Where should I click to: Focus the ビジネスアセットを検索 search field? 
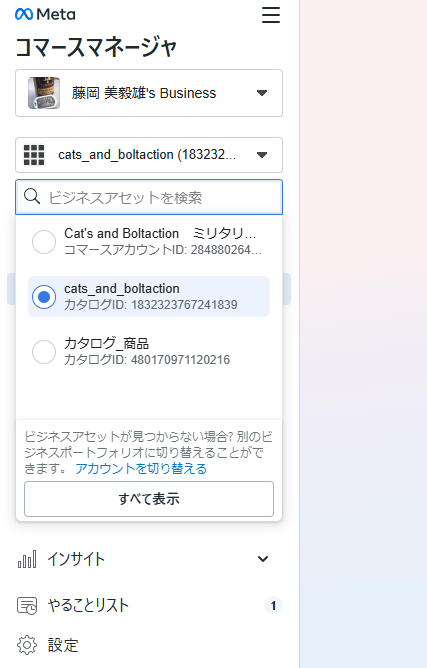[x=149, y=197]
